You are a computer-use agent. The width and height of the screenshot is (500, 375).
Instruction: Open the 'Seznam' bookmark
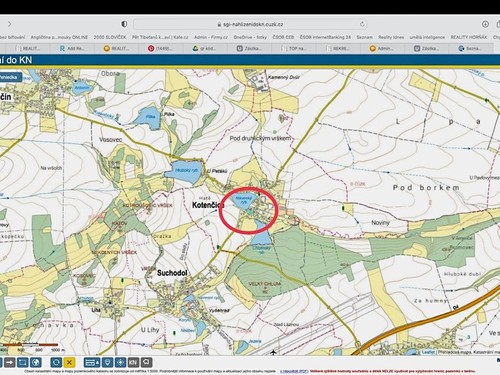point(365,37)
